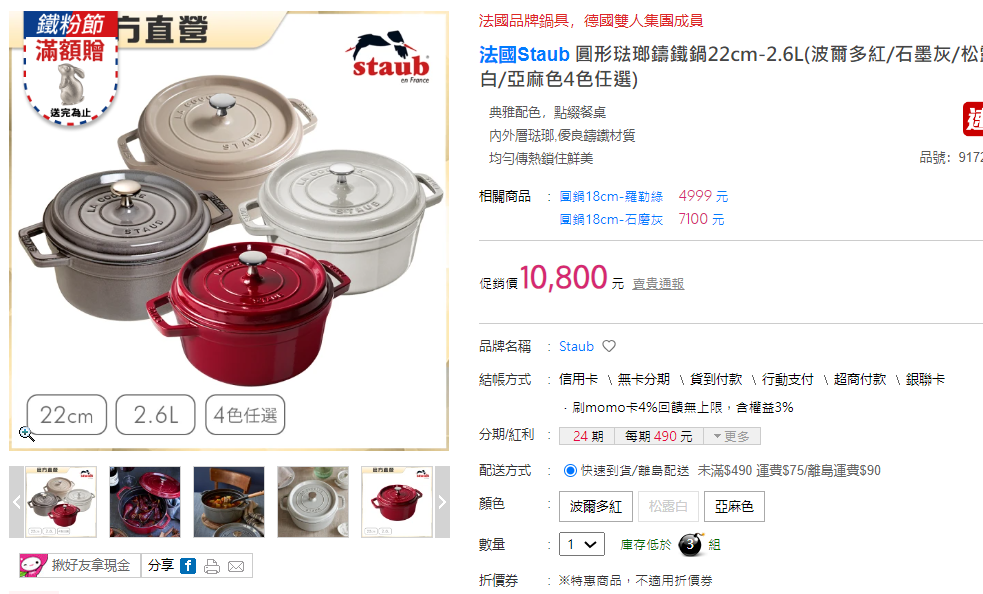
Task: Show next thumbnails with right arrow
Action: pos(442,502)
